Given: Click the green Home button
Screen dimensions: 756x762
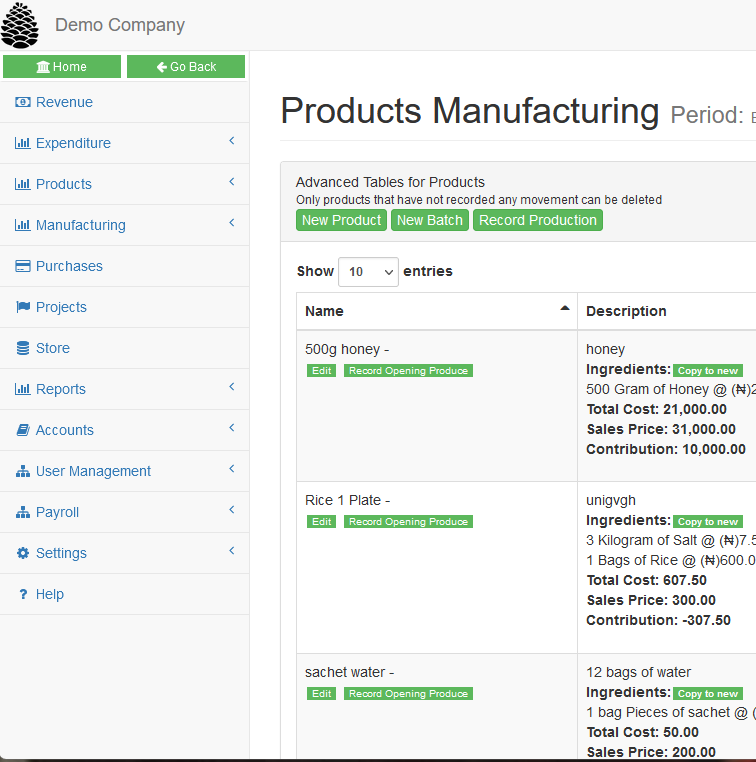Looking at the screenshot, I should point(62,67).
